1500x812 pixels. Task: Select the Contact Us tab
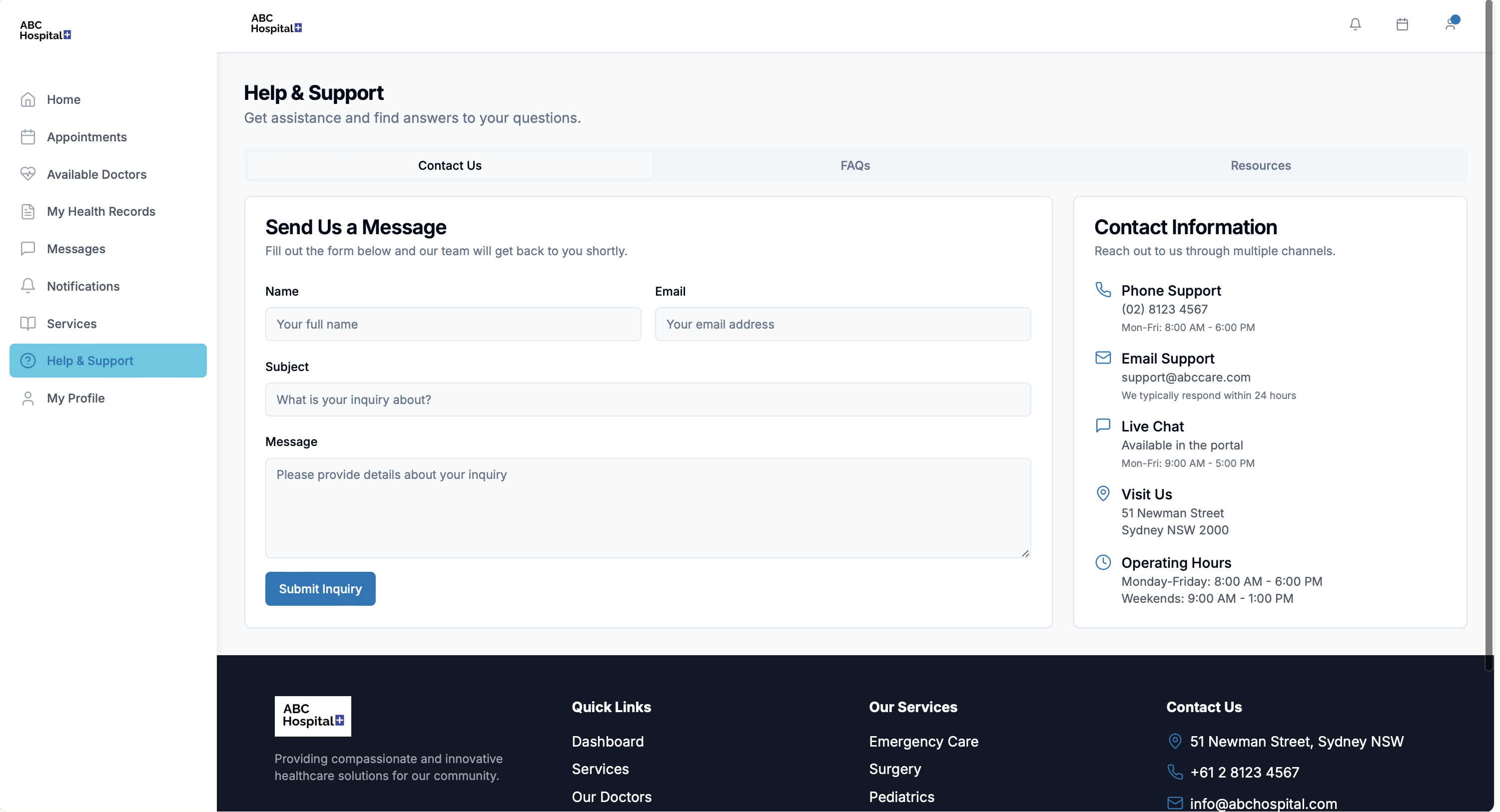click(450, 165)
